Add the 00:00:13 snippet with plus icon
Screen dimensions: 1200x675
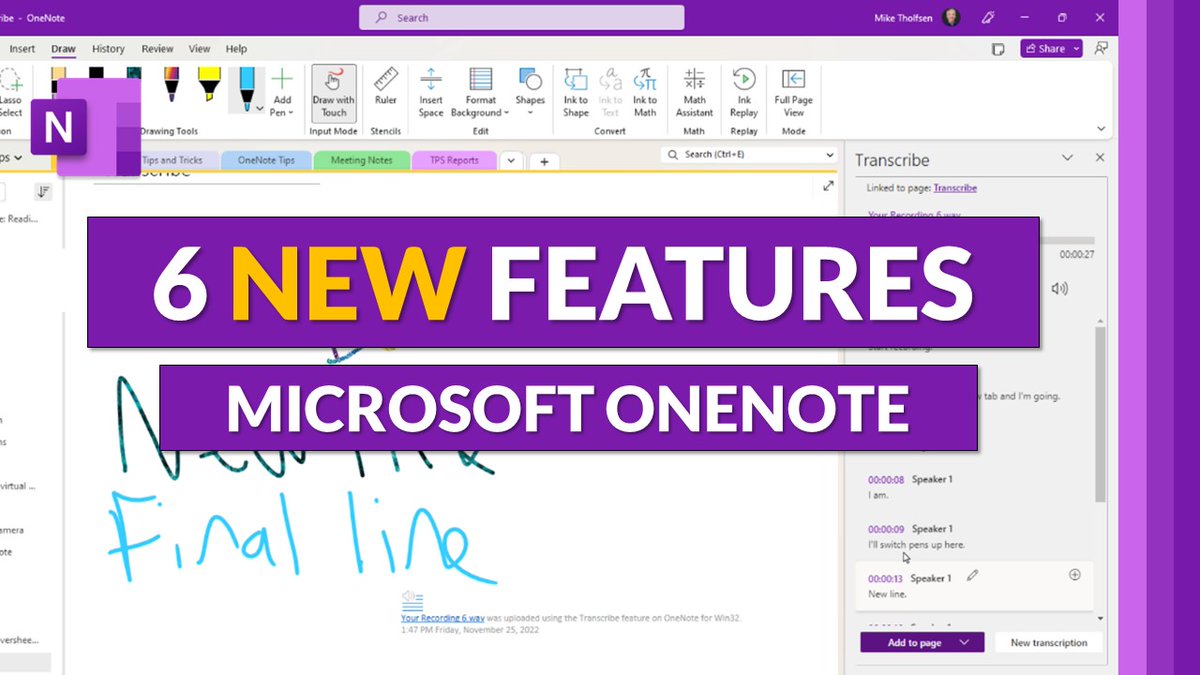1075,575
